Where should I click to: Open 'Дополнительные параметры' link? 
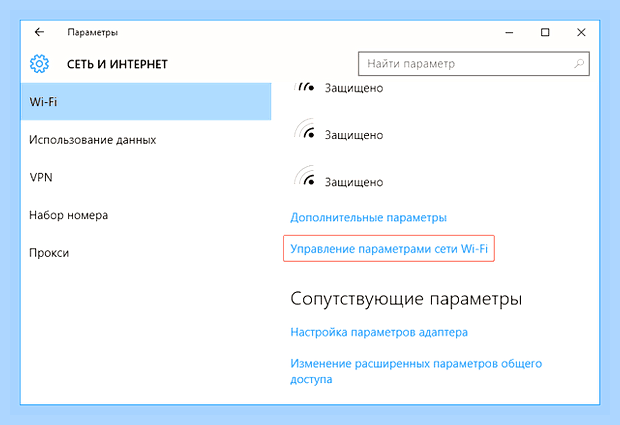(x=369, y=217)
